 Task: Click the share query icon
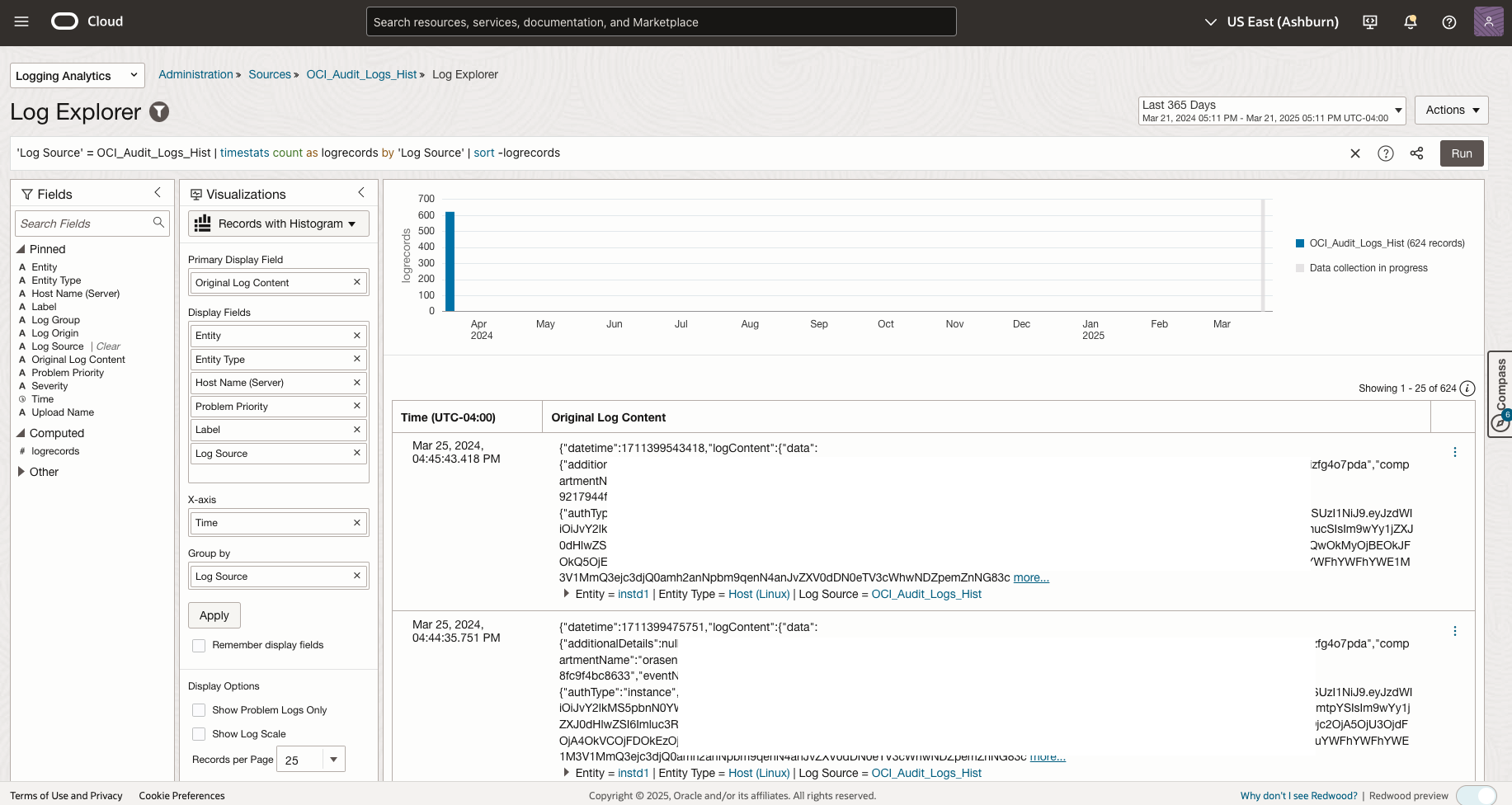point(1417,153)
